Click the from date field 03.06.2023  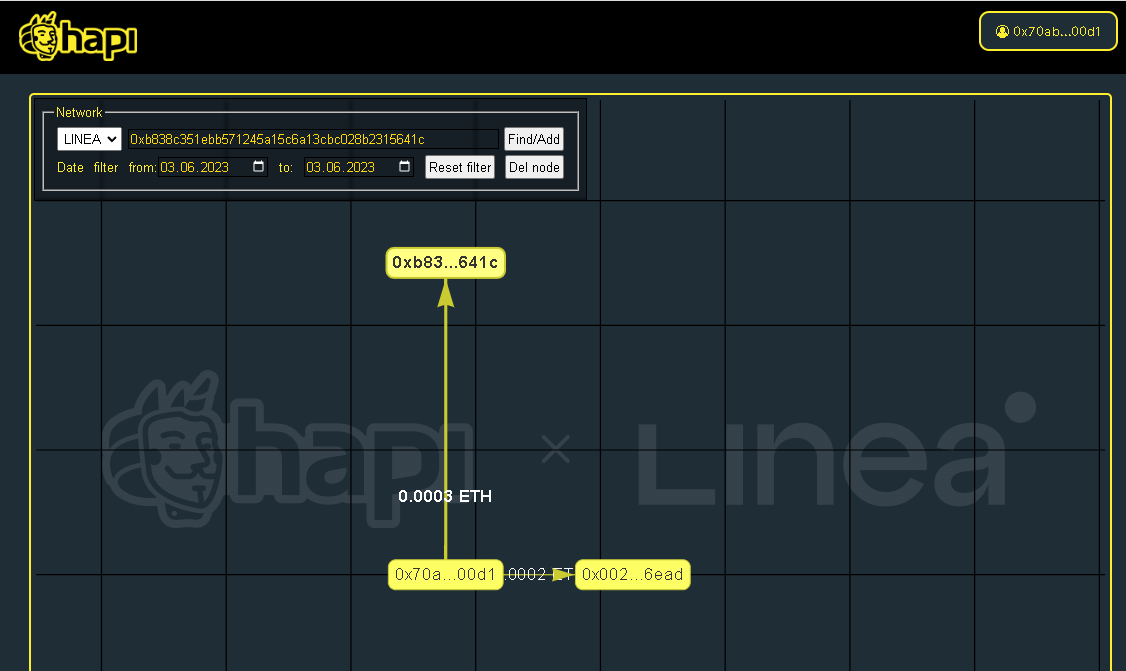pyautogui.click(x=213, y=167)
